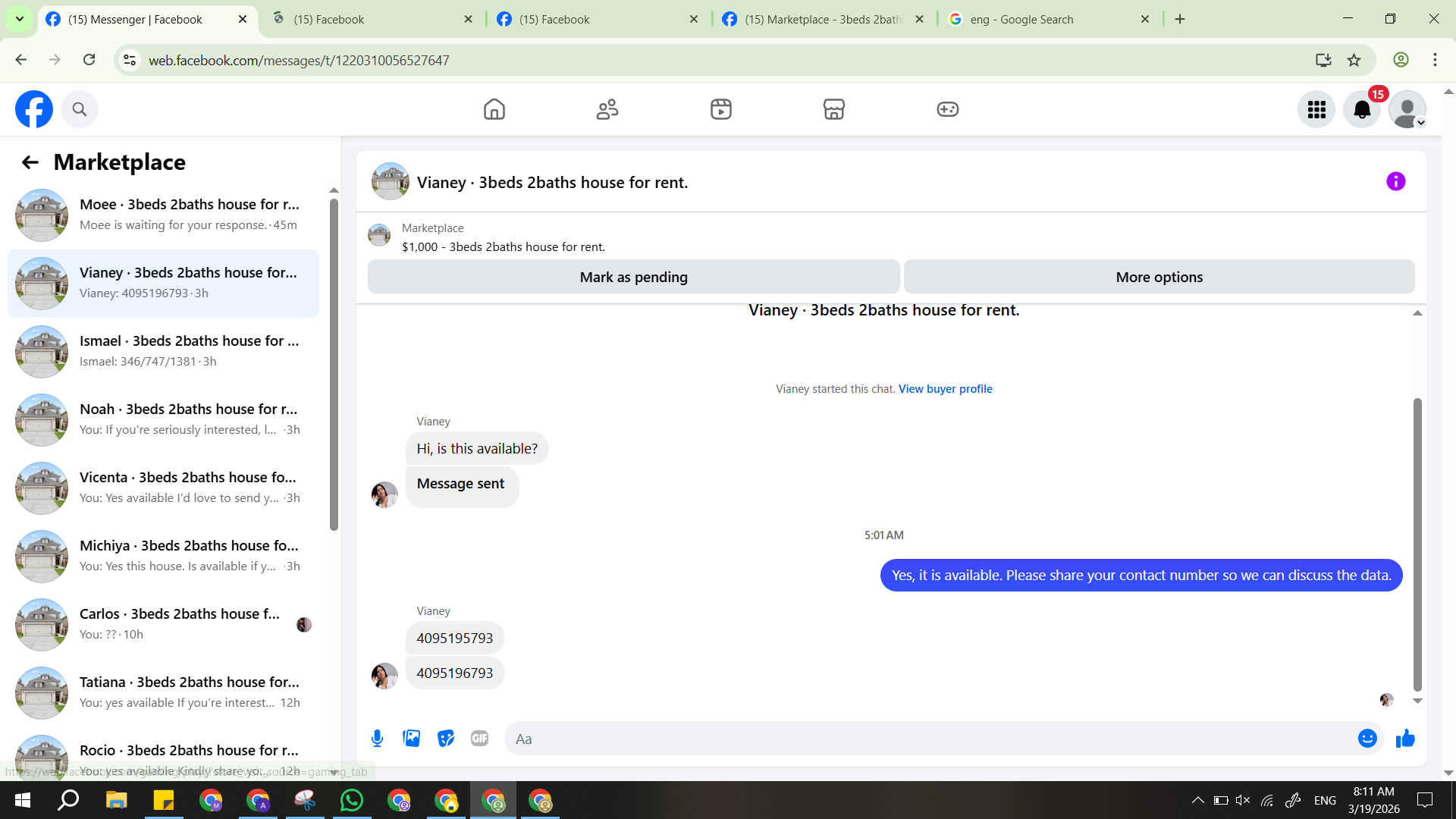Switch to the Marketplace 3beds 2baths tab

coord(823,19)
